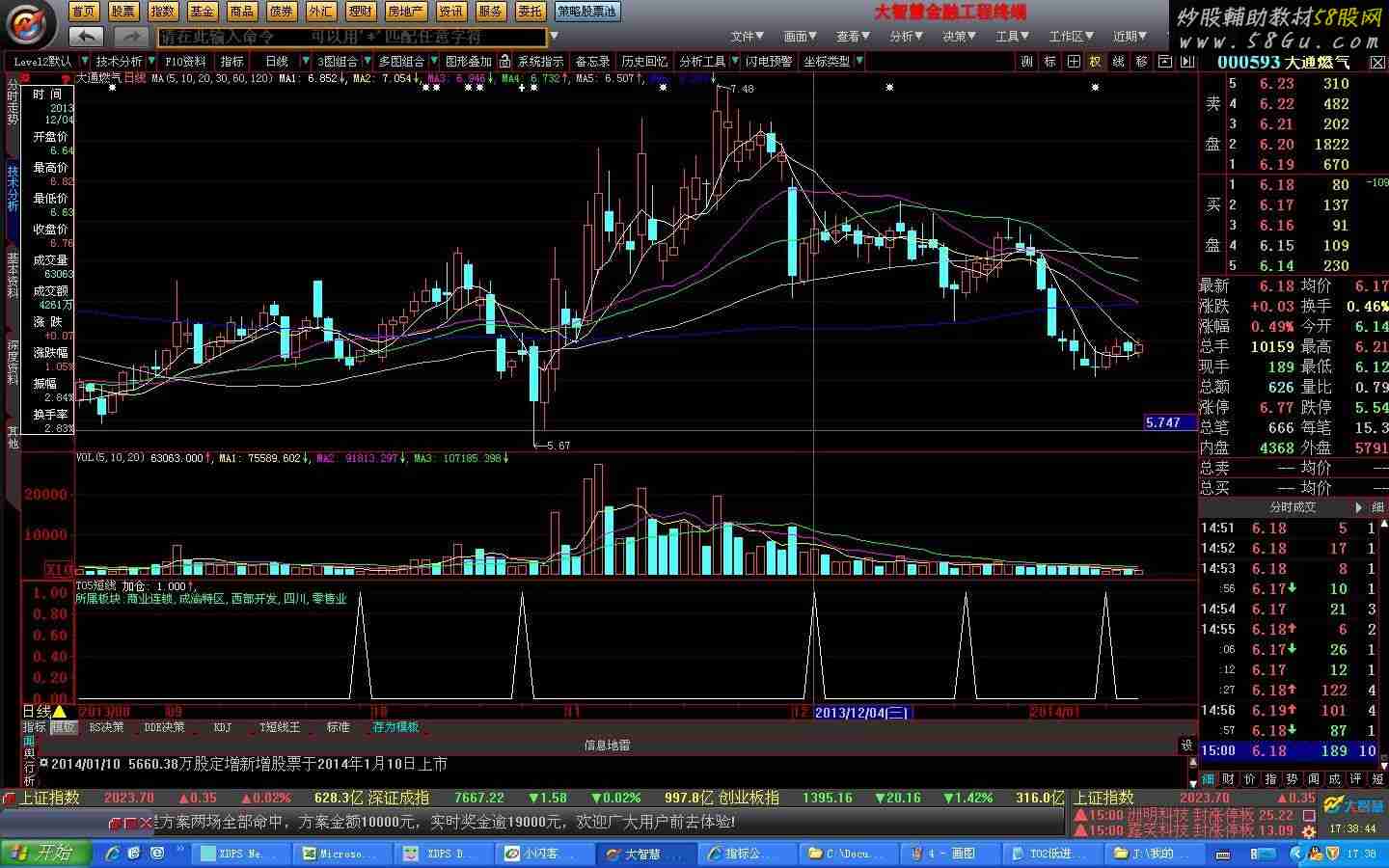Click the 开始 Start button
Viewport: 1389px width, 868px height.
pyautogui.click(x=45, y=853)
